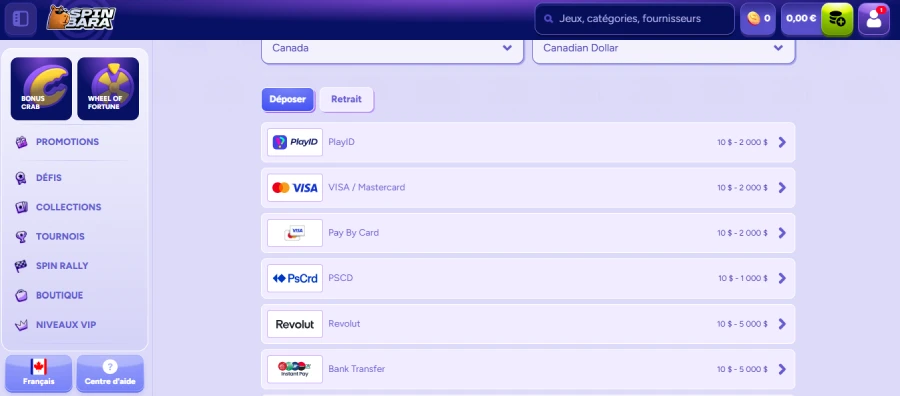Viewport: 900px width, 396px height.
Task: Click the Instant Pay bank transfer logo
Action: pos(295,369)
